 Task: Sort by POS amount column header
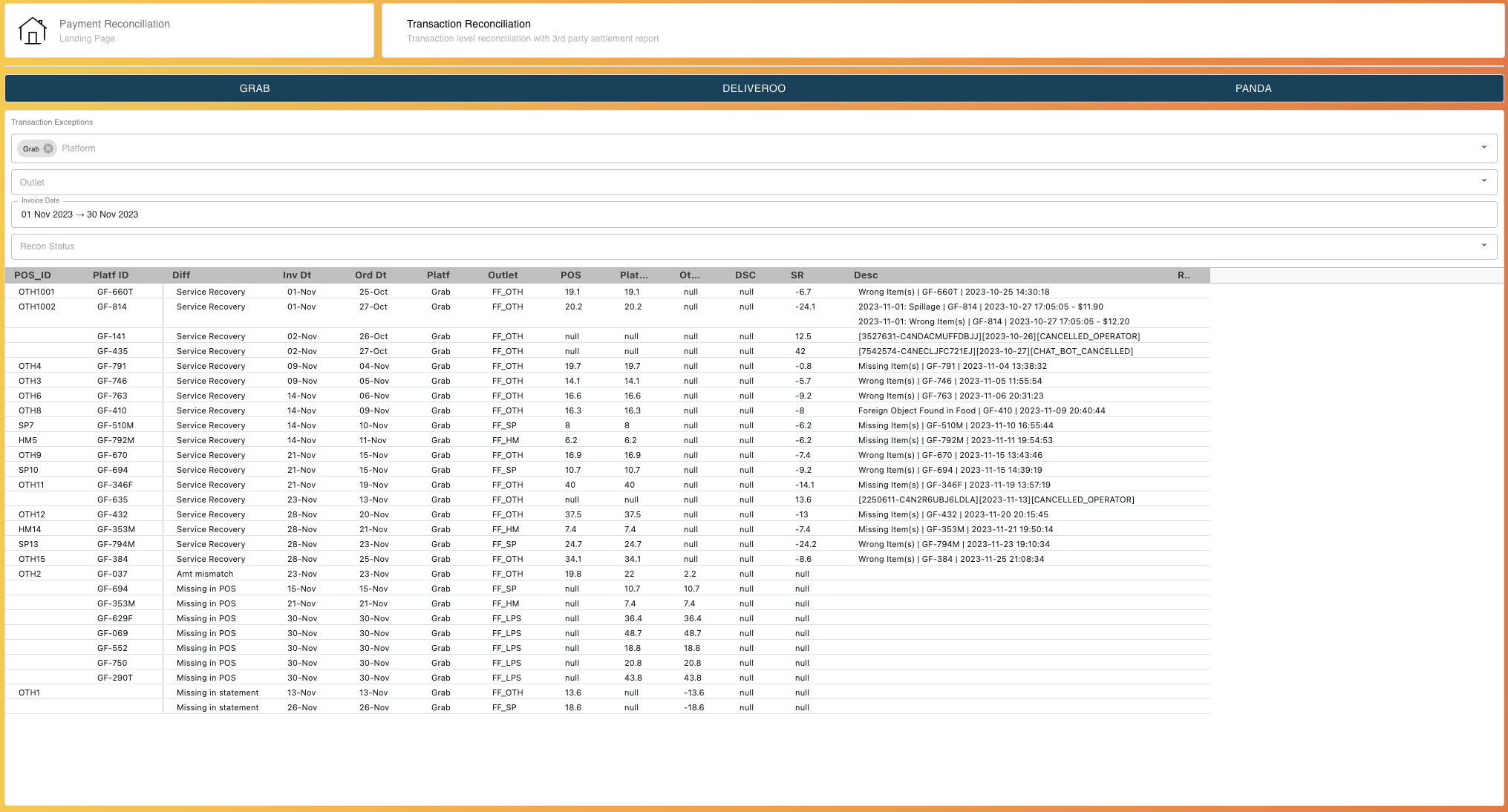[571, 275]
